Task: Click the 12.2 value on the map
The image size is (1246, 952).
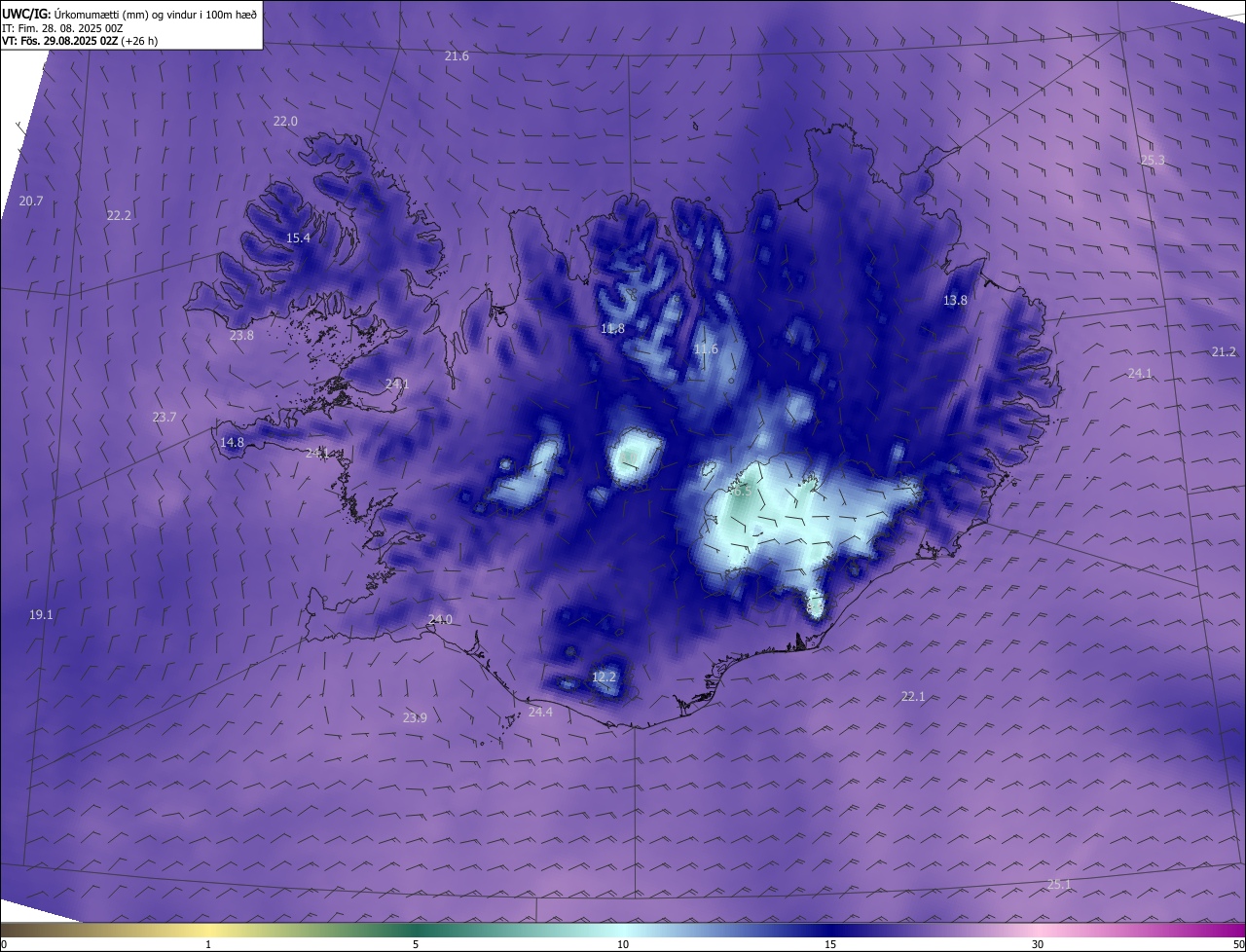Action: 604,677
